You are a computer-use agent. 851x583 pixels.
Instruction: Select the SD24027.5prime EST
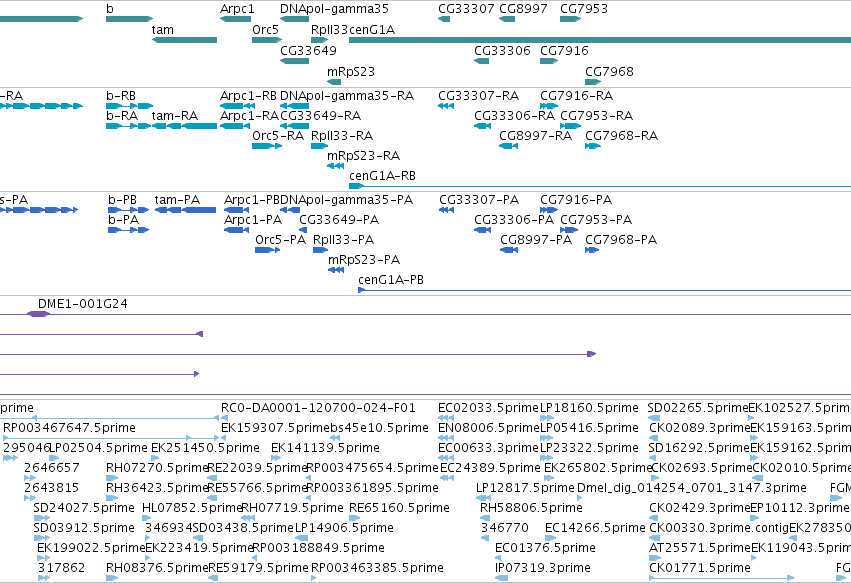[x=41, y=518]
